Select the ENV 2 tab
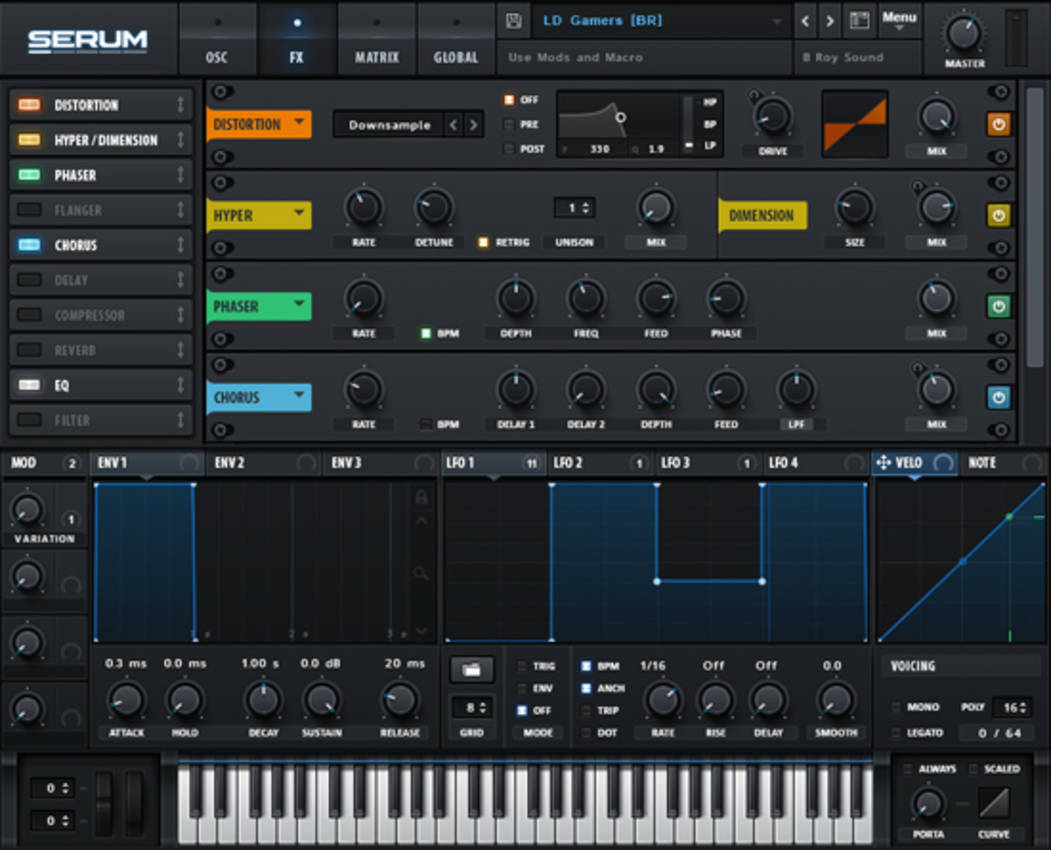 point(265,463)
